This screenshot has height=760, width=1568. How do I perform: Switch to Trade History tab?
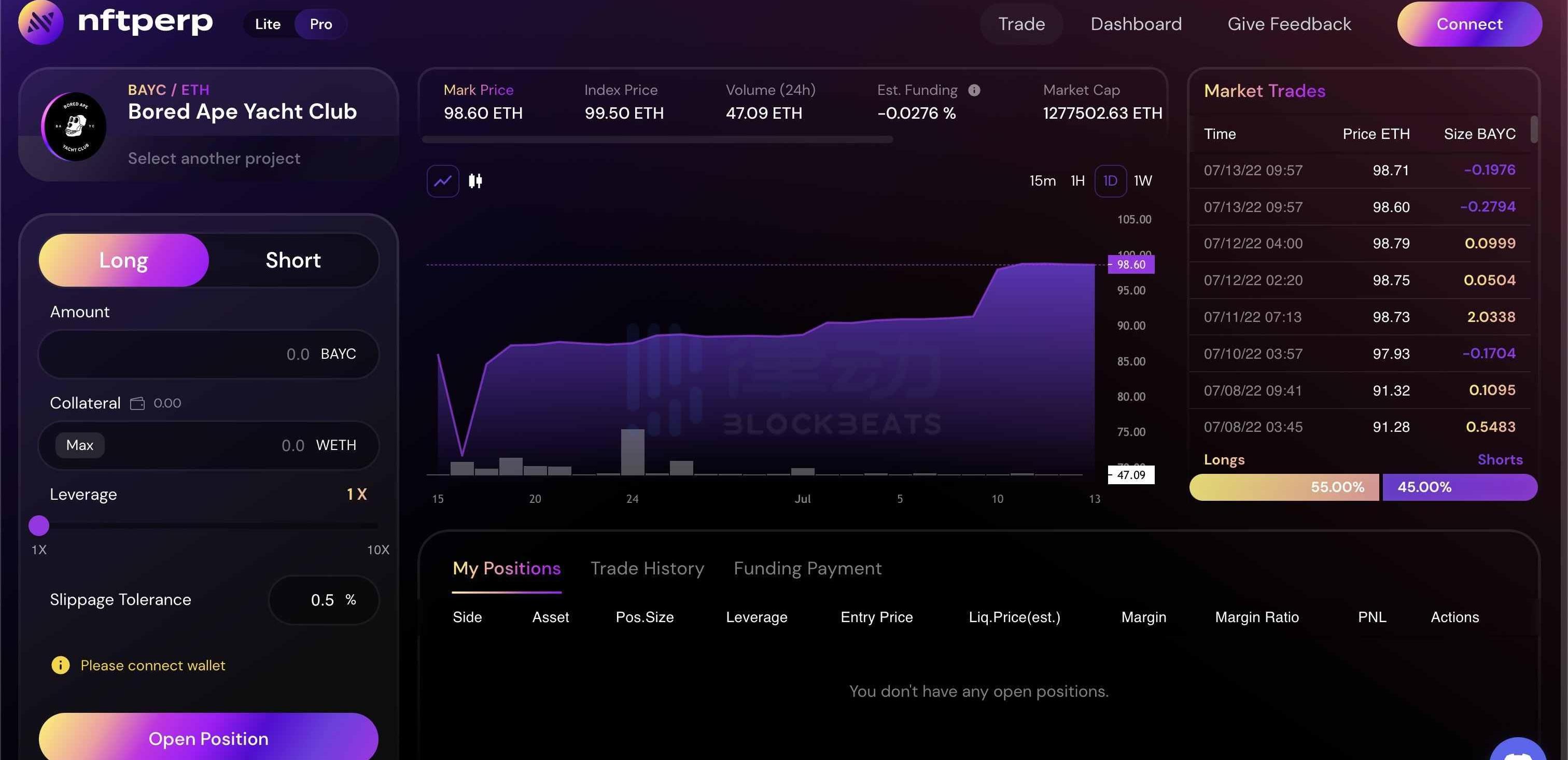[x=647, y=568]
